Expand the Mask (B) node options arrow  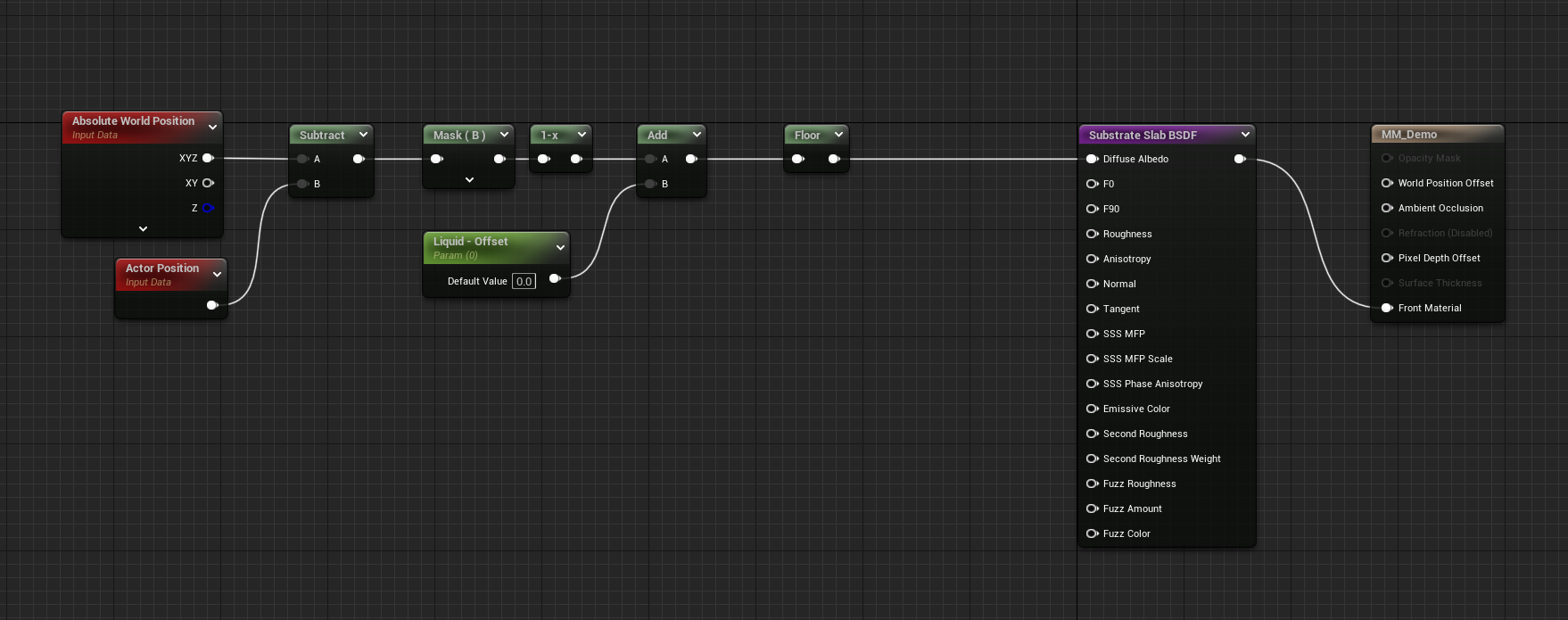point(469,180)
